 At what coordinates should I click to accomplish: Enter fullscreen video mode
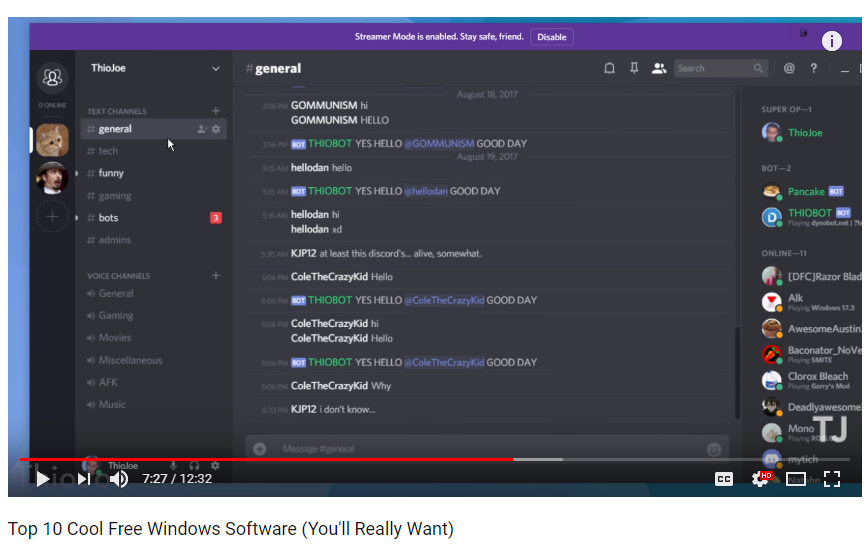click(832, 480)
